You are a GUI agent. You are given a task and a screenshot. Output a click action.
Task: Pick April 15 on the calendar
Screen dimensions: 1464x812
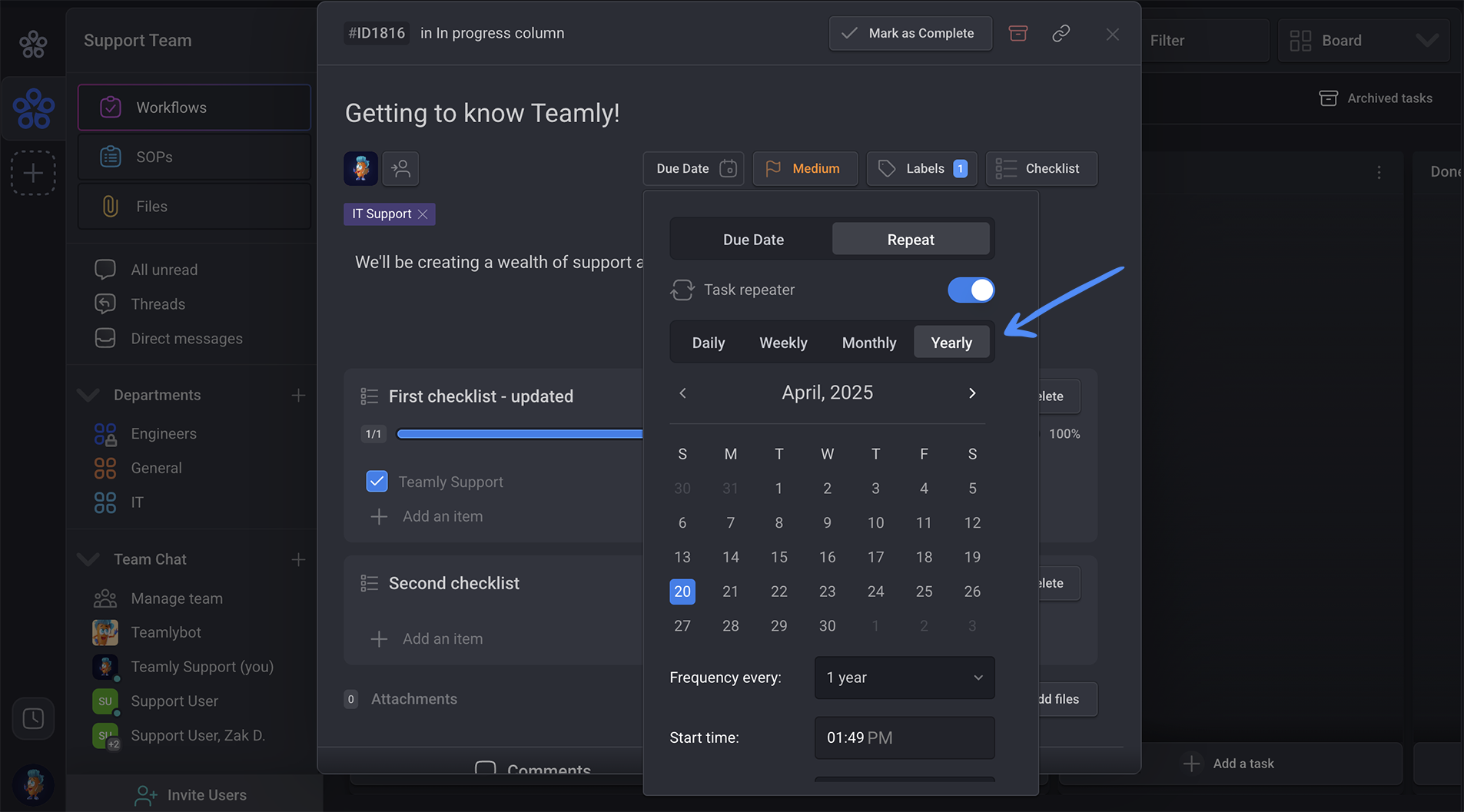click(778, 557)
